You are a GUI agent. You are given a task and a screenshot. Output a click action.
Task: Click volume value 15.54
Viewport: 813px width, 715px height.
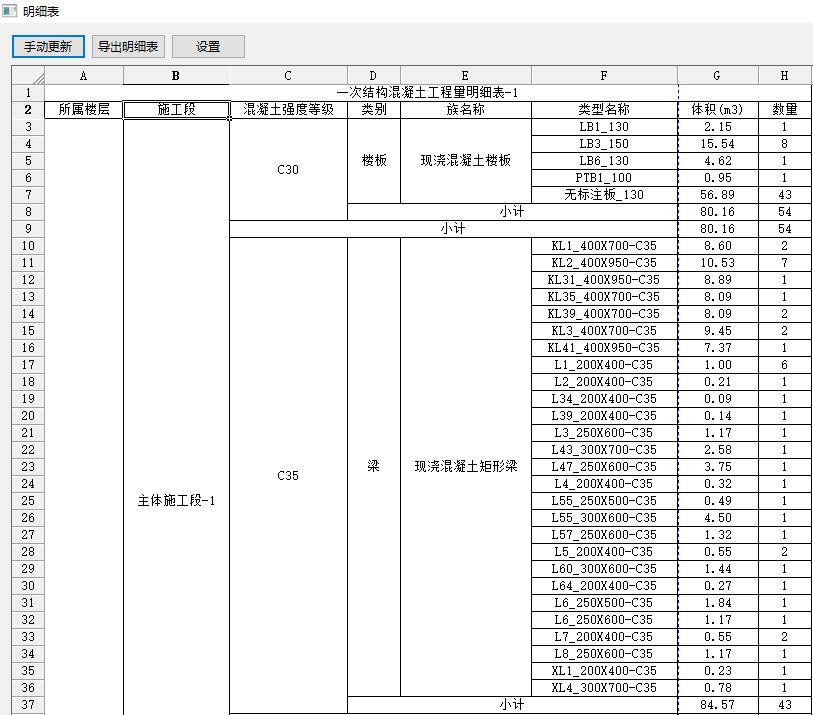click(x=718, y=144)
